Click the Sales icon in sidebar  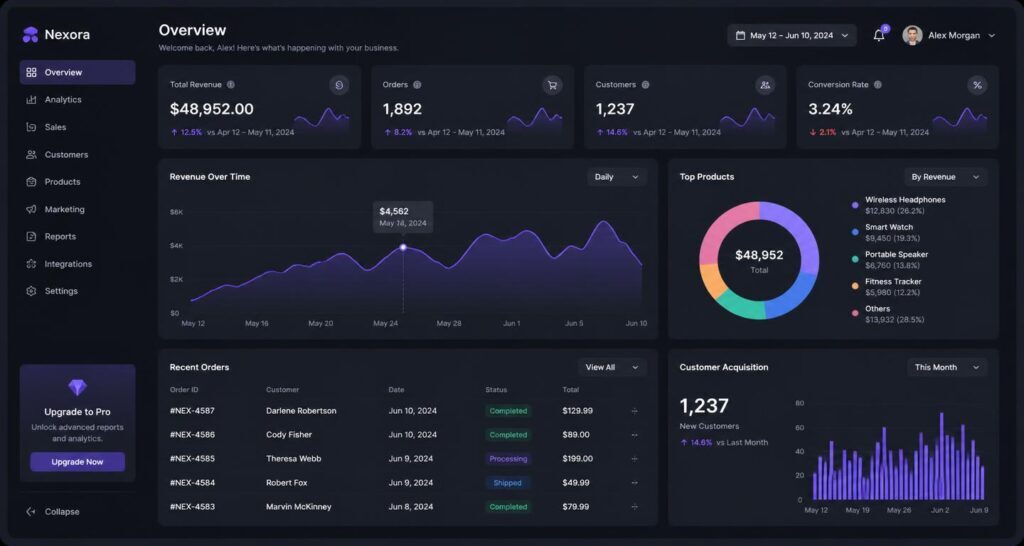(31, 127)
